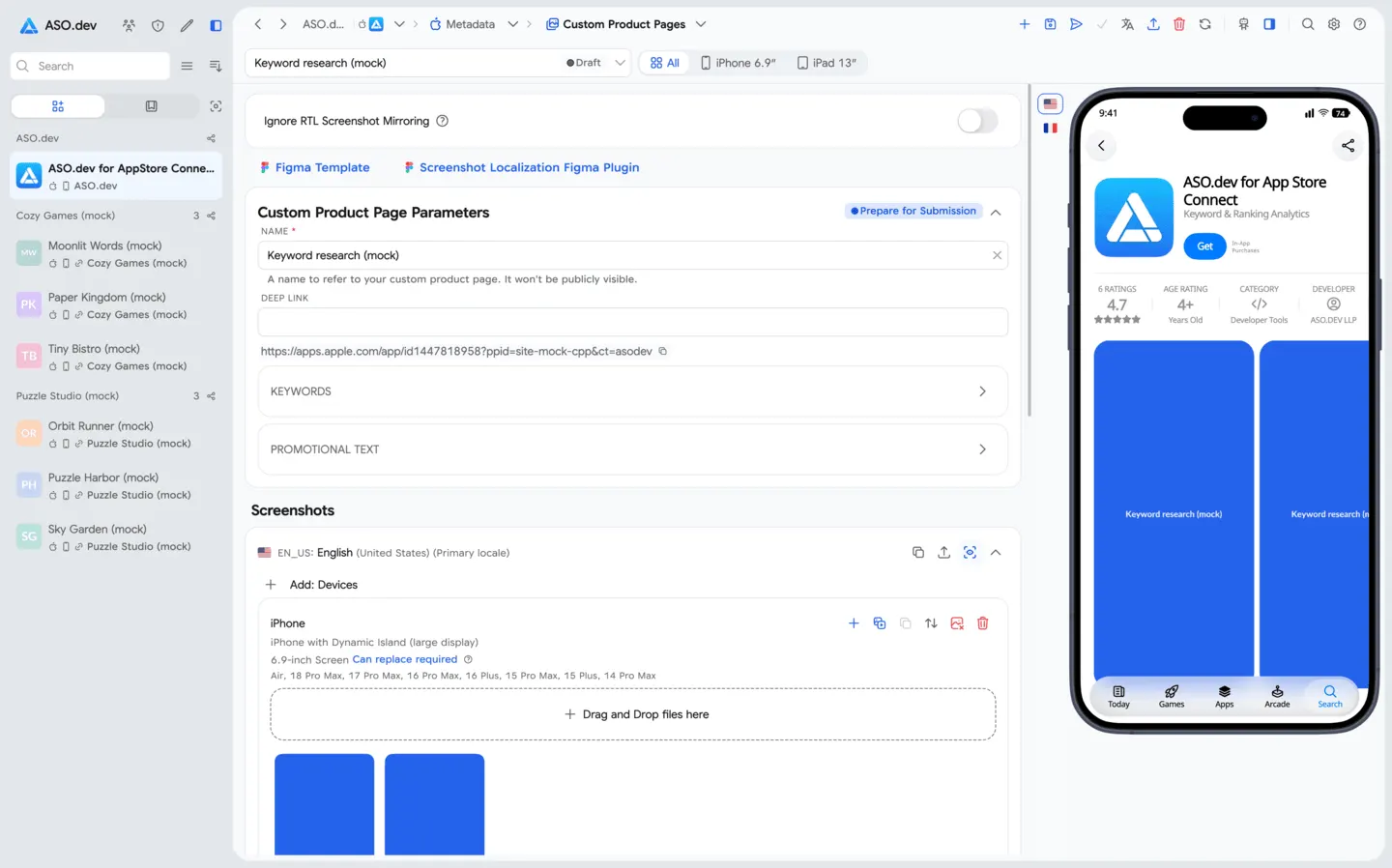Image resolution: width=1392 pixels, height=868 pixels.
Task: Select the All devices tab
Action: tap(665, 63)
